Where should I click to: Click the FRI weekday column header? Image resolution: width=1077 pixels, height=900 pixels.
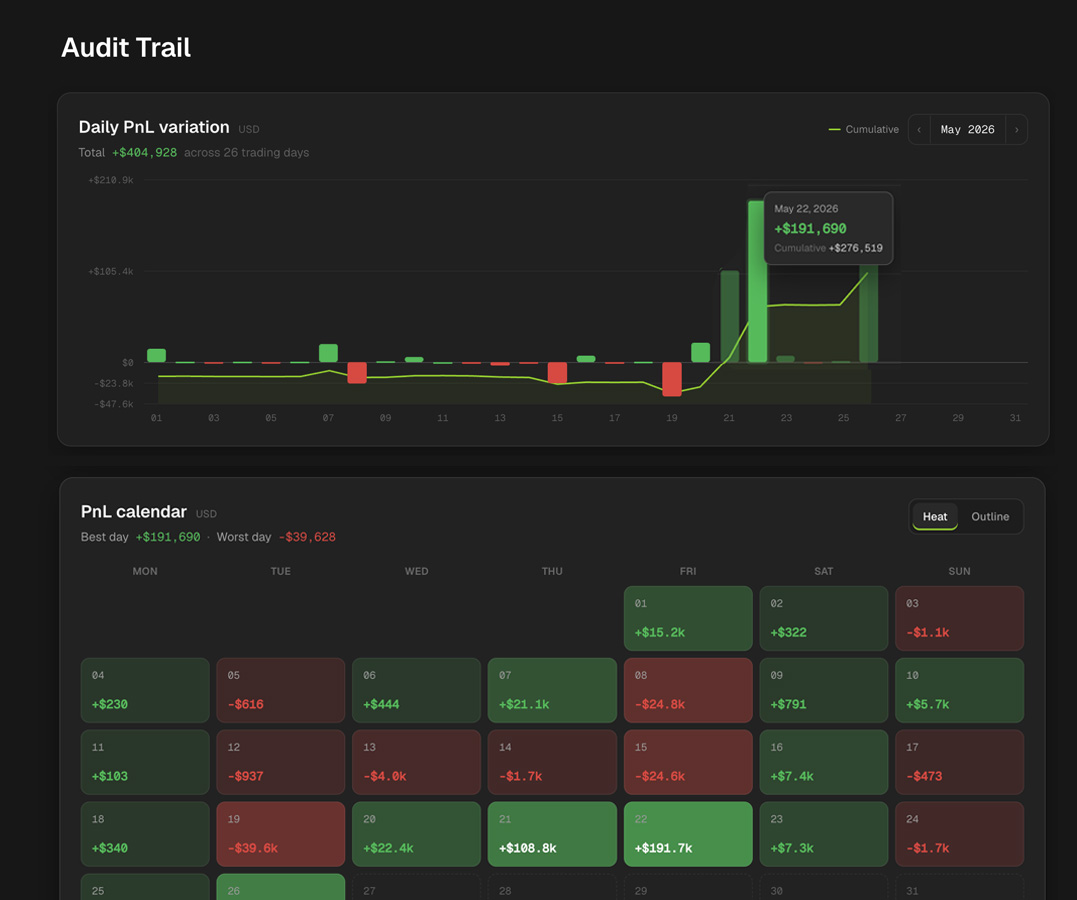click(x=688, y=571)
